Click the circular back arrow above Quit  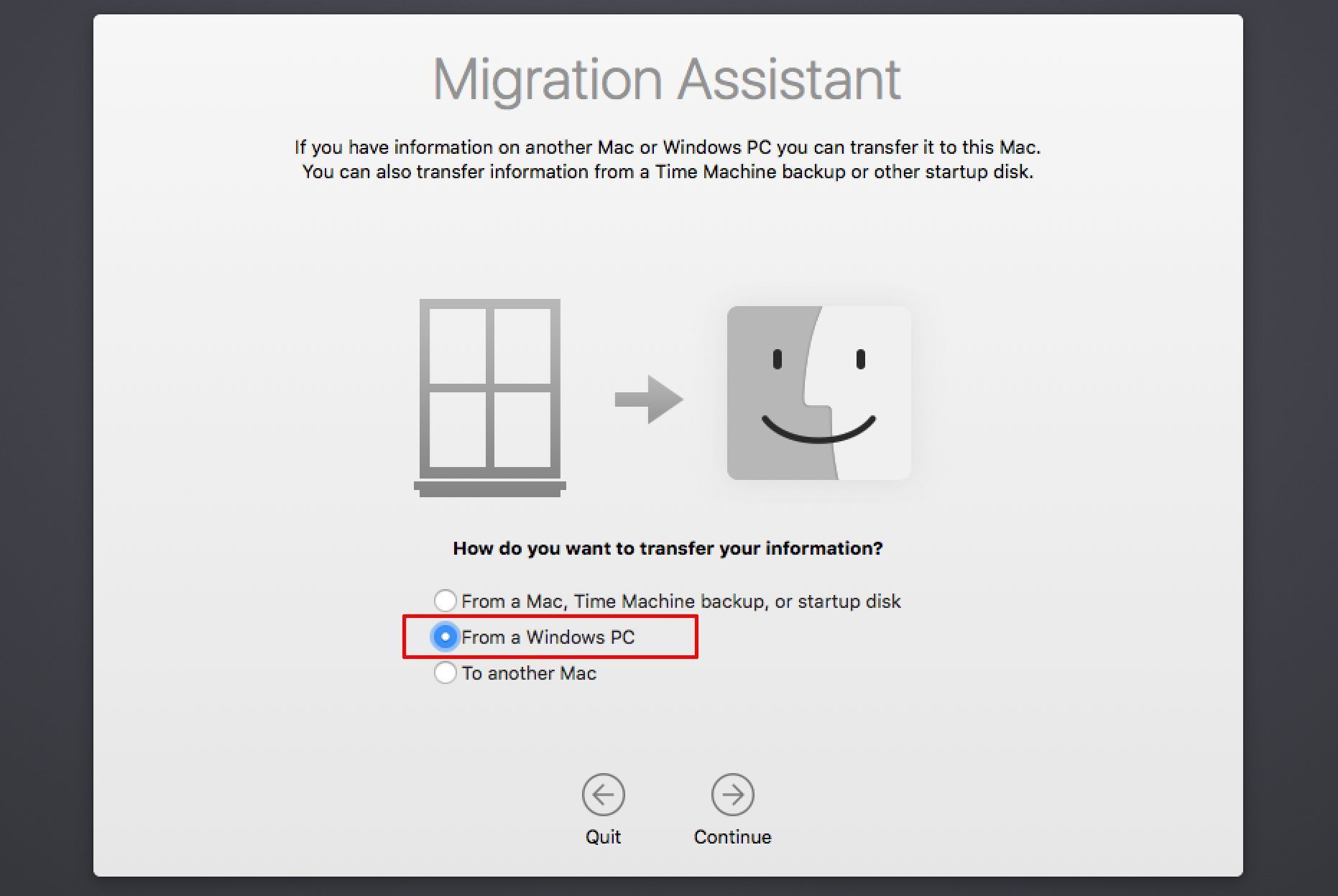604,795
